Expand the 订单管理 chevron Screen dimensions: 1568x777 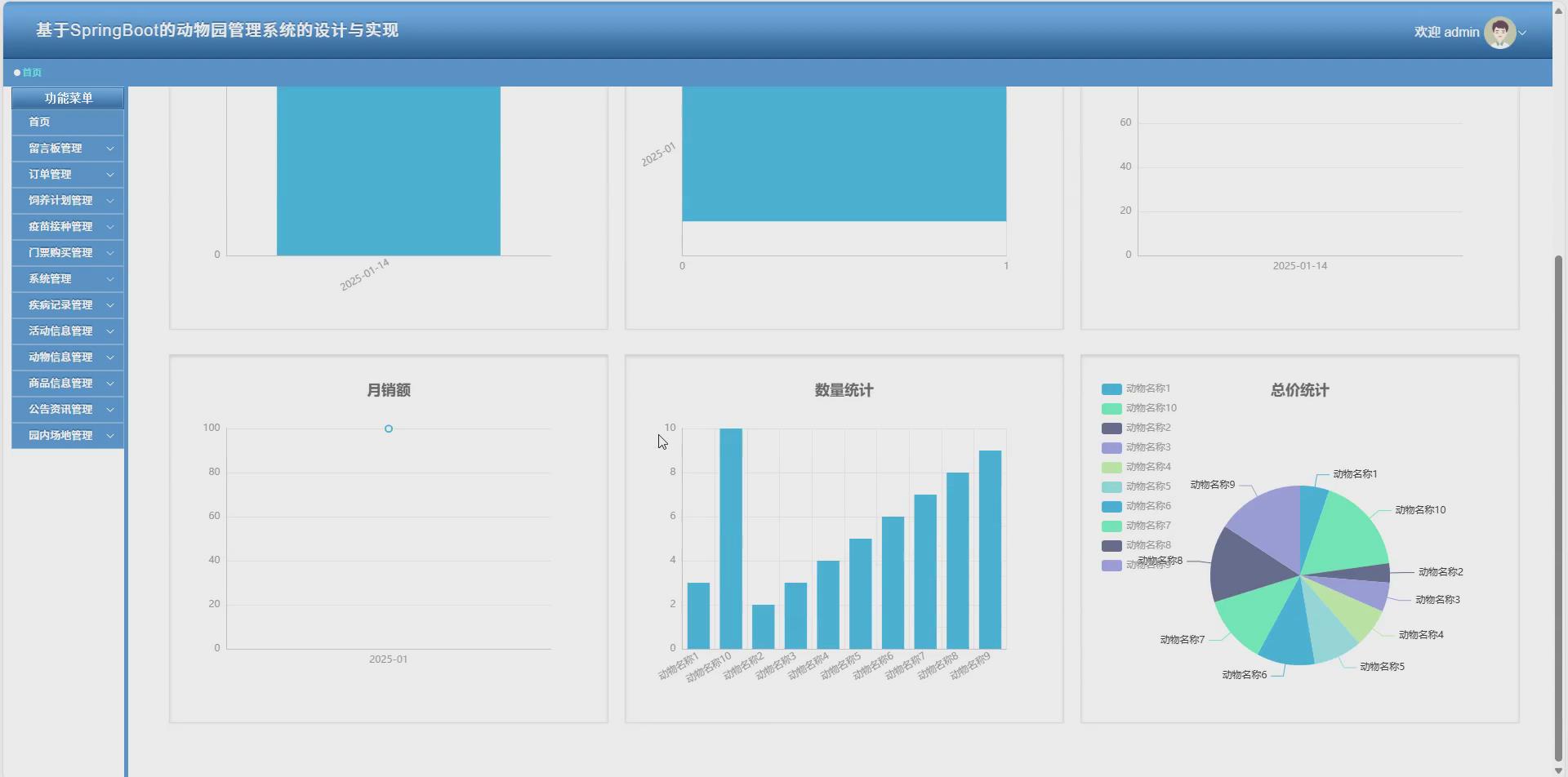pos(110,175)
